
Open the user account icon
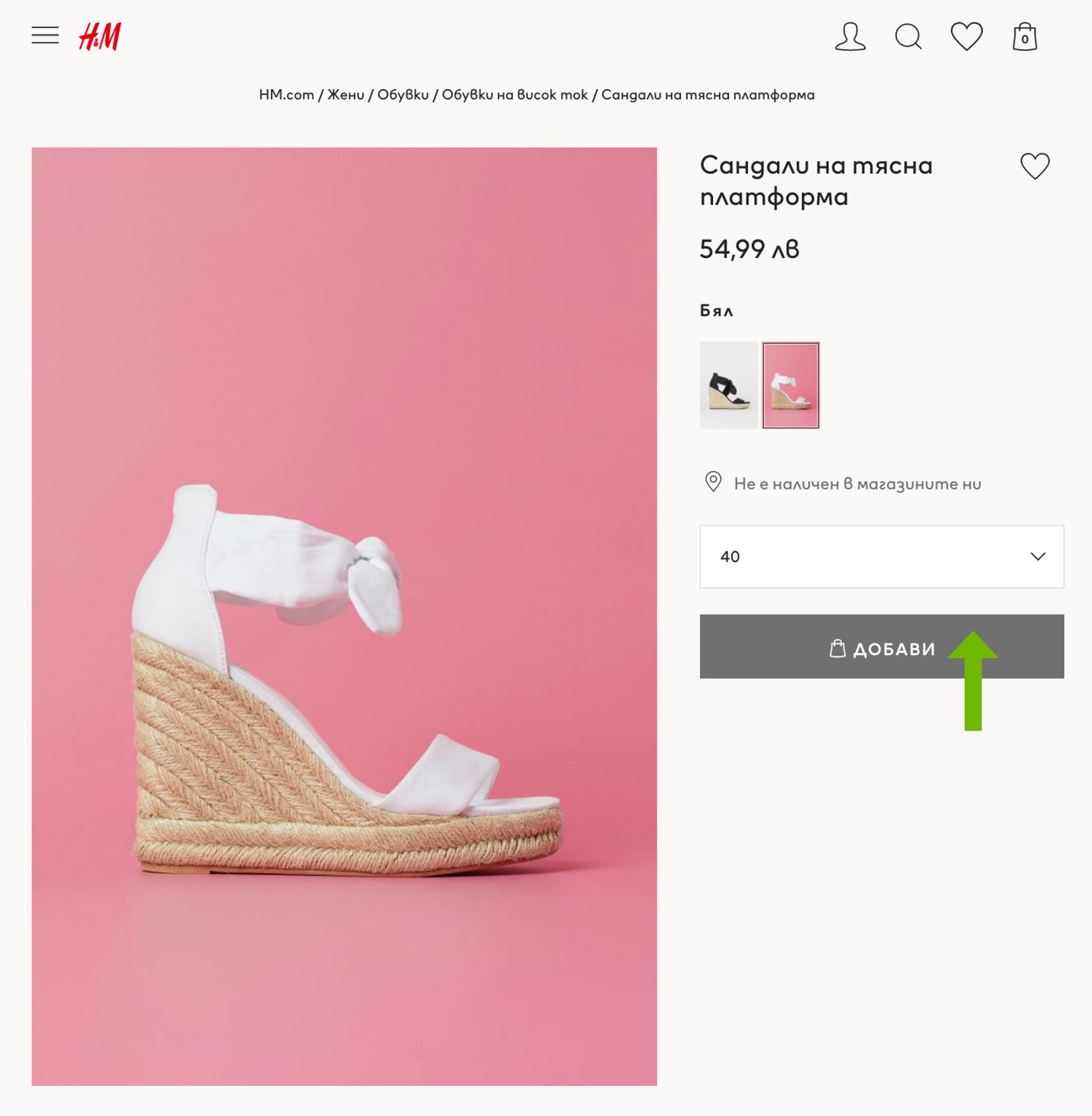tap(850, 37)
